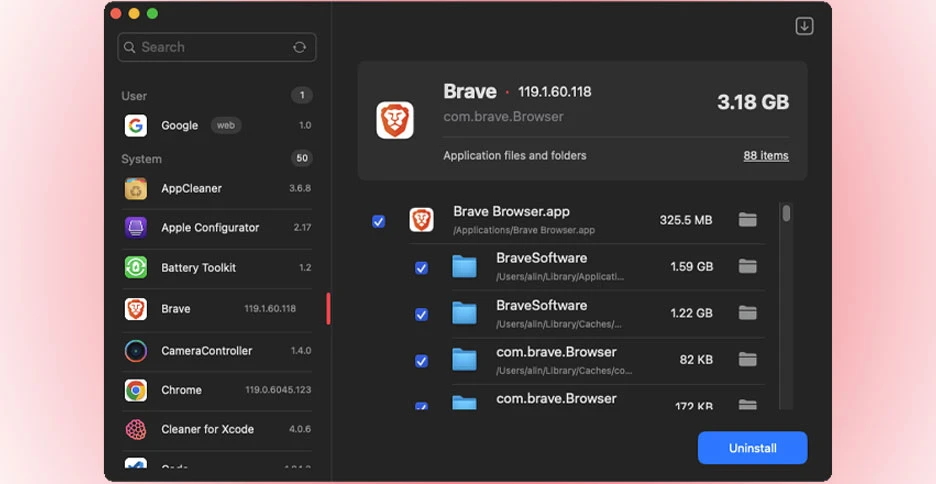Click the Chrome app icon

(x=136, y=390)
